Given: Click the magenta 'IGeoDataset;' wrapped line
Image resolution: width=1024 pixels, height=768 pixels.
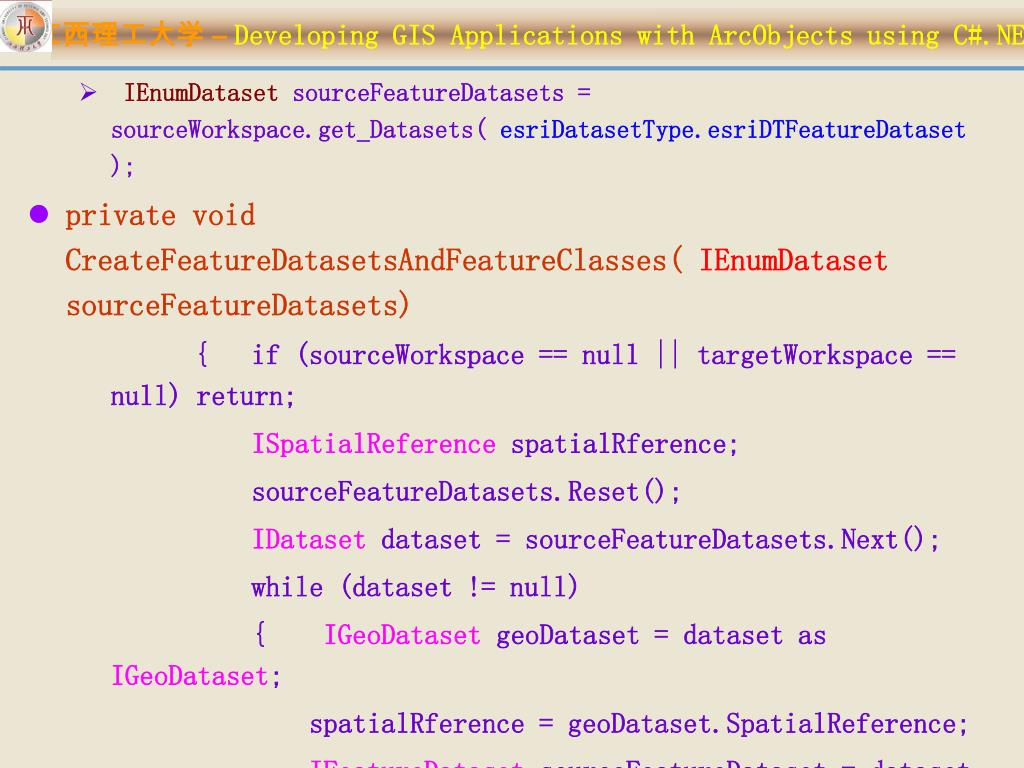Looking at the screenshot, I should click(196, 676).
